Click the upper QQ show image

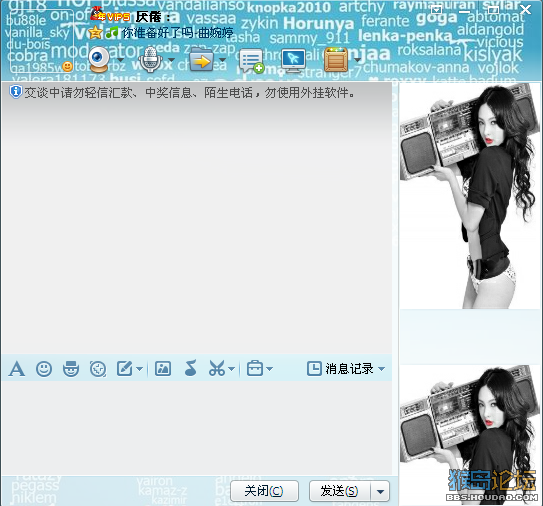[x=469, y=196]
